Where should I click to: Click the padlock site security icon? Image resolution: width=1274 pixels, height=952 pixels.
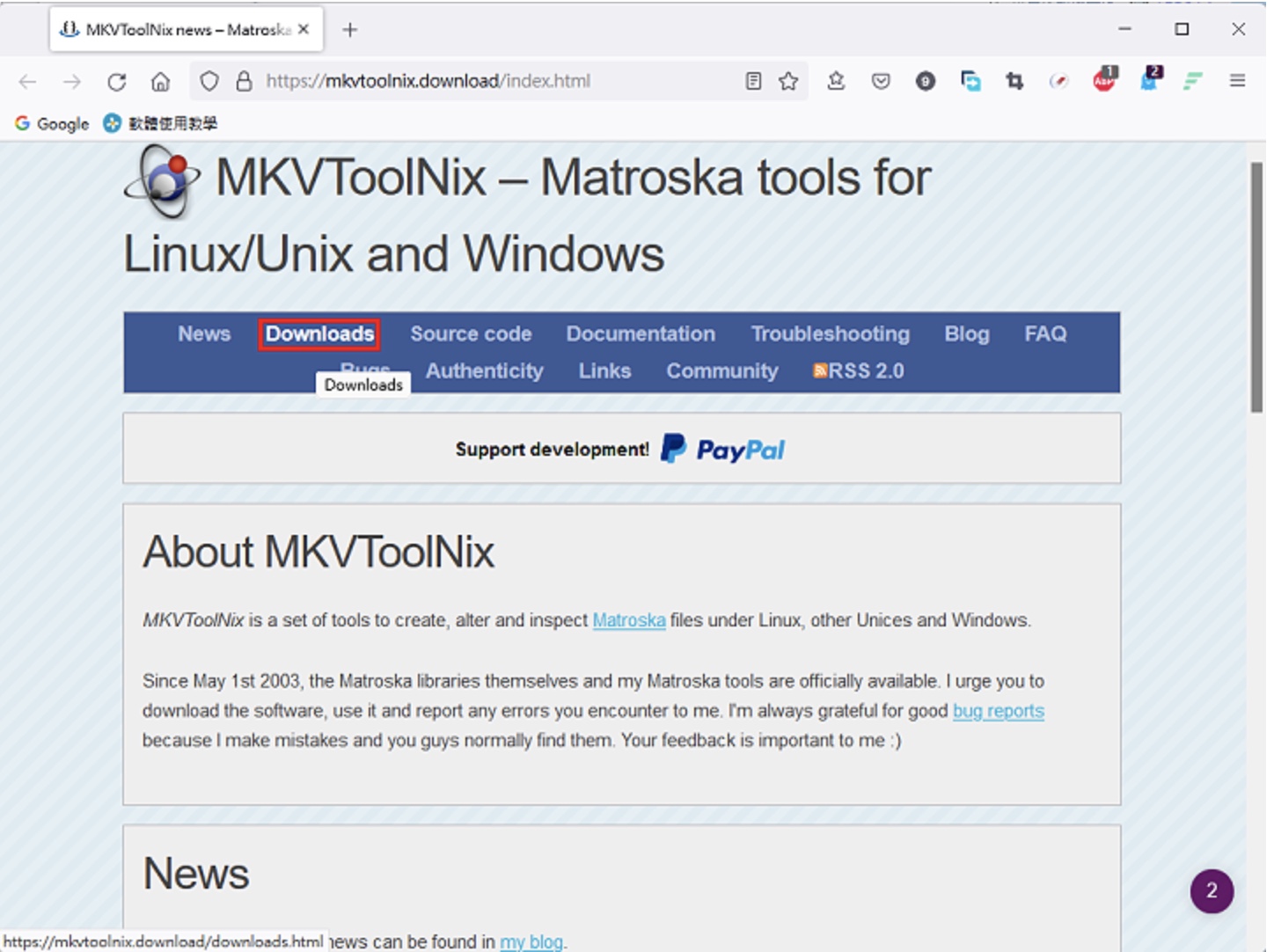point(244,81)
